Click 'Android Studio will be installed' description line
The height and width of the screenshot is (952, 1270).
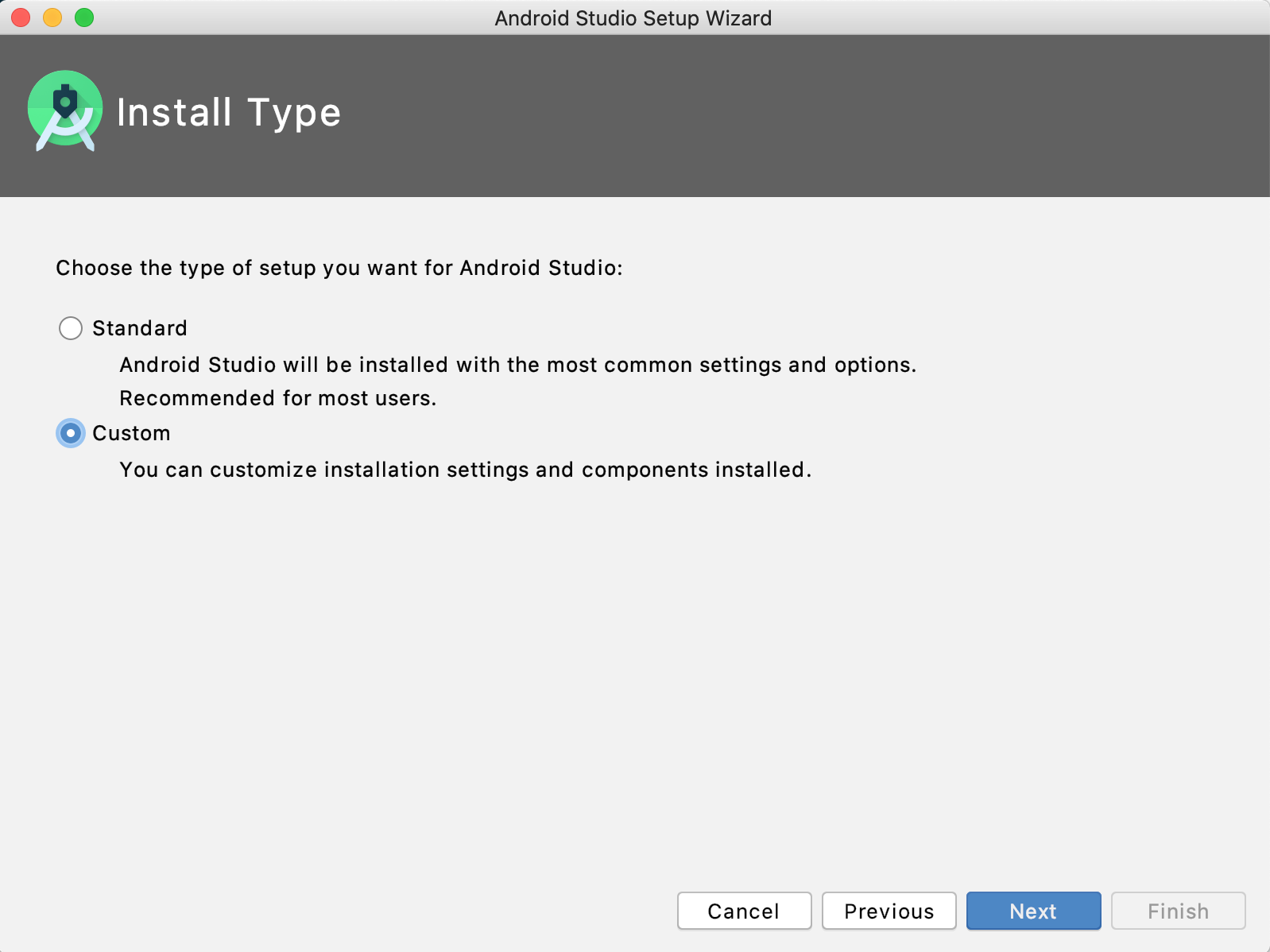click(x=518, y=365)
